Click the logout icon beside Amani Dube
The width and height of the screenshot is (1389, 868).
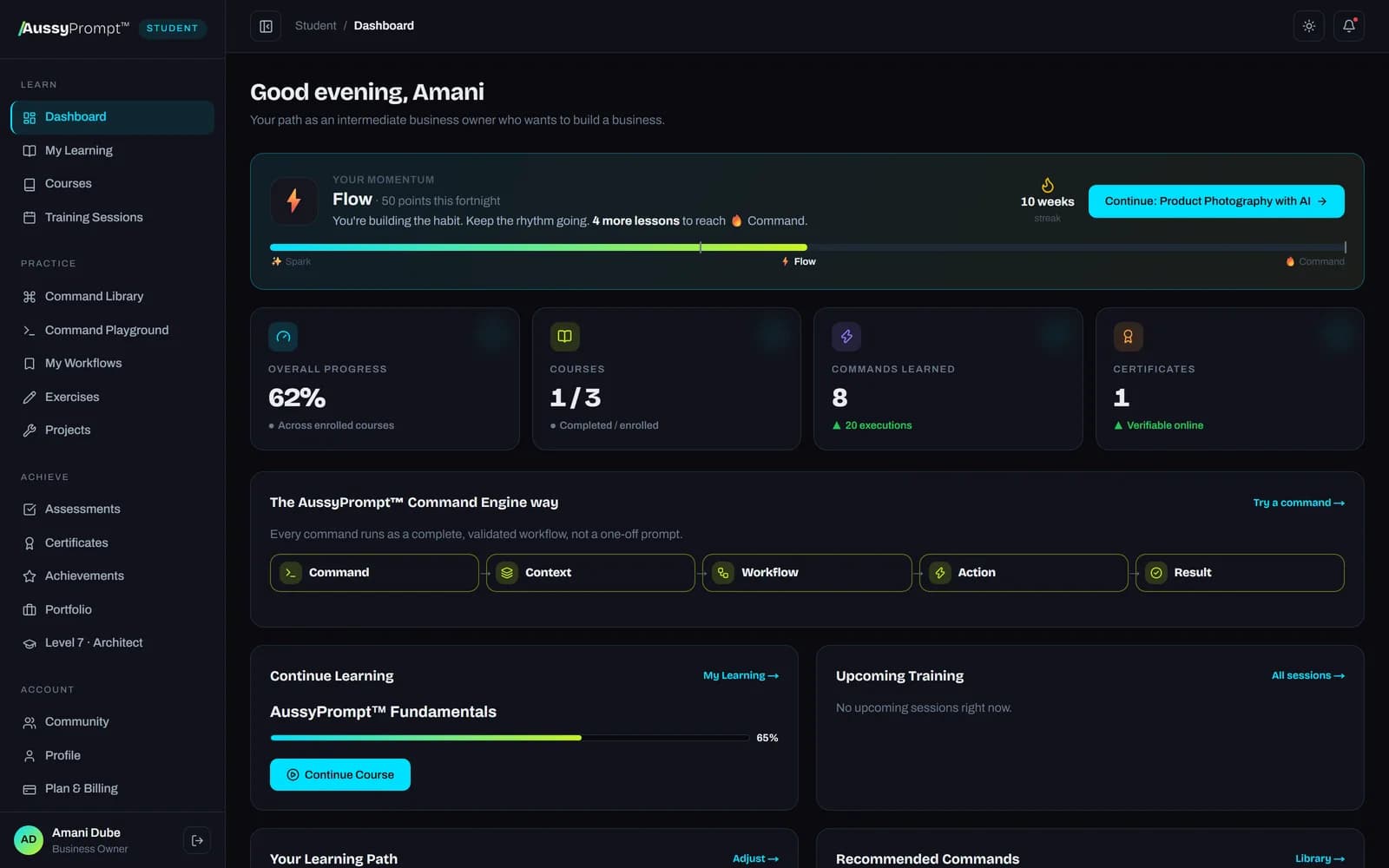(x=197, y=840)
